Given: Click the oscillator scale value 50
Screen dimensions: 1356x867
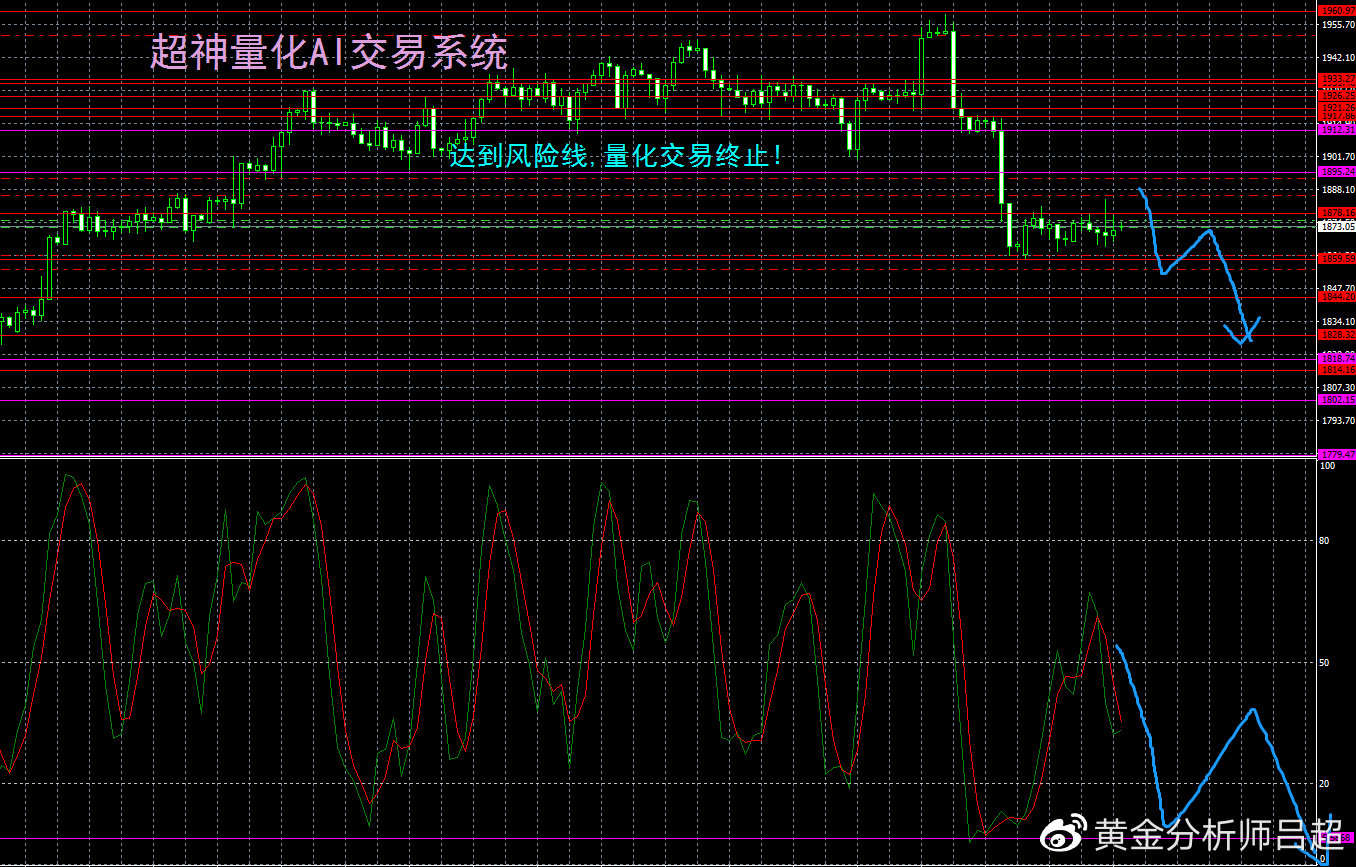Looking at the screenshot, I should click(1325, 662).
